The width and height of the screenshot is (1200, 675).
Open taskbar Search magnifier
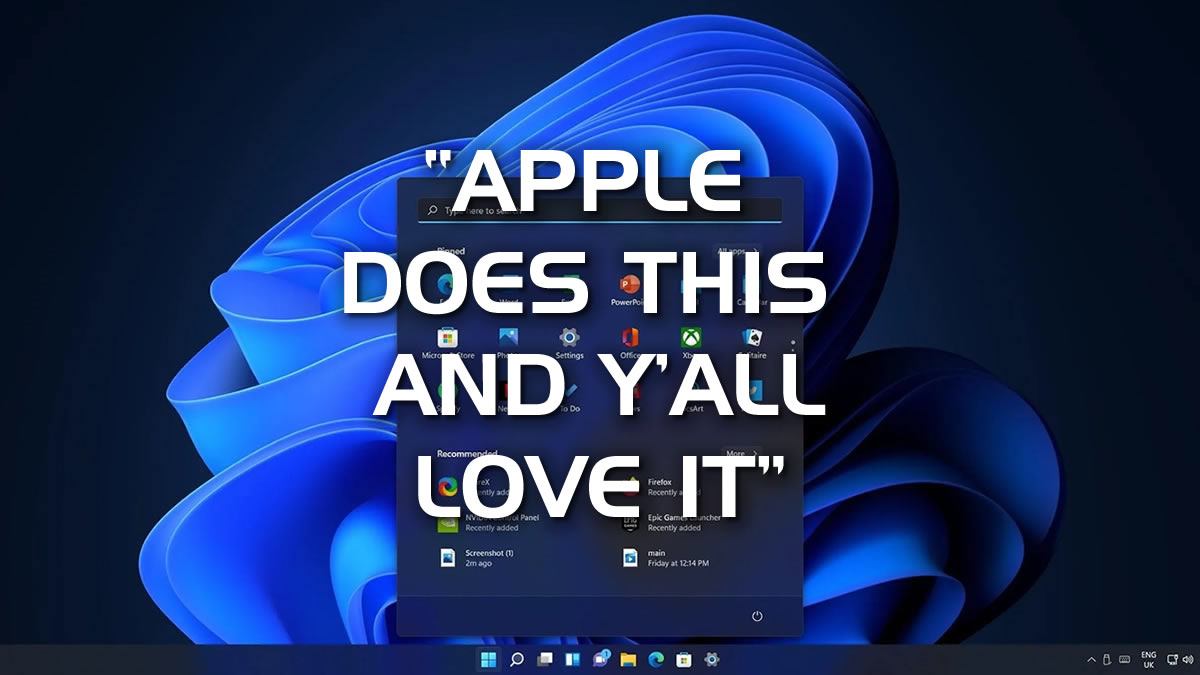(517, 659)
